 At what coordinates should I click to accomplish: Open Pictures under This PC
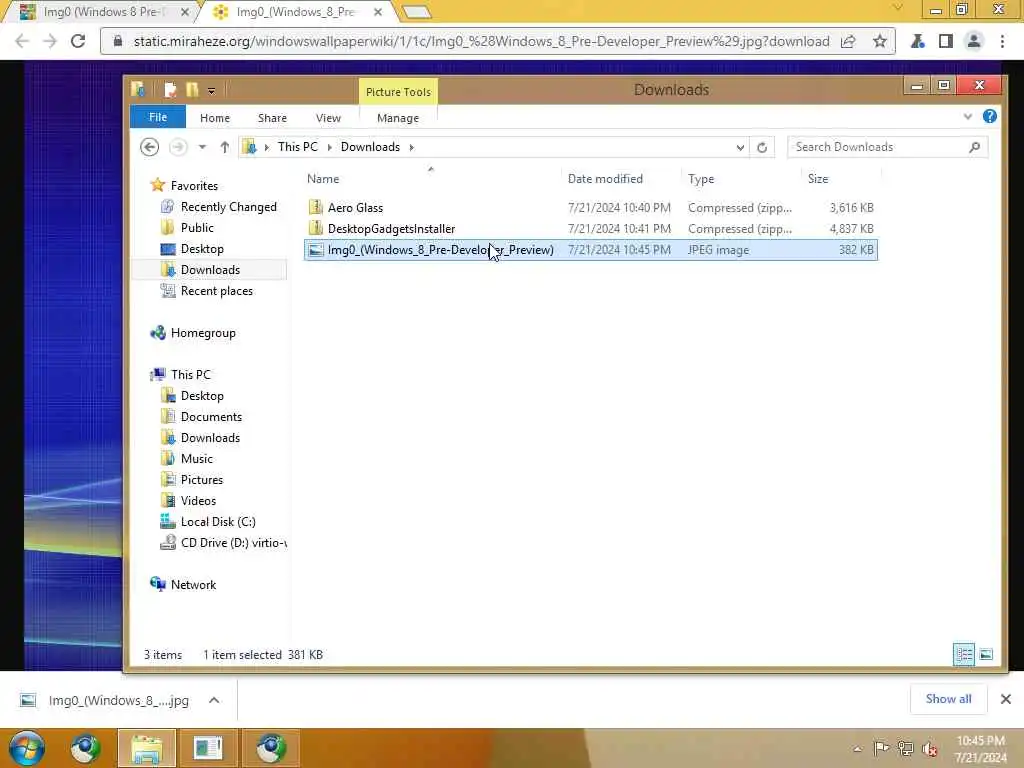tap(201, 479)
